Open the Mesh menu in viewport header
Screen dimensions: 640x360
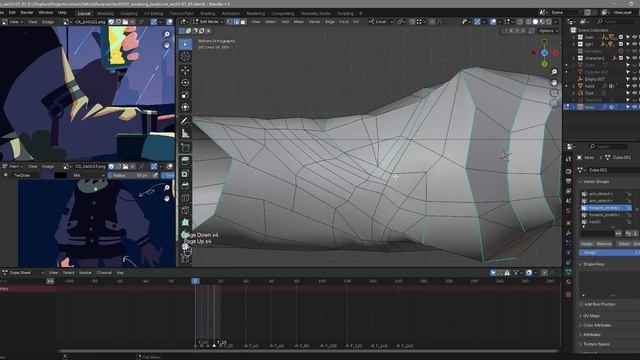[x=299, y=22]
